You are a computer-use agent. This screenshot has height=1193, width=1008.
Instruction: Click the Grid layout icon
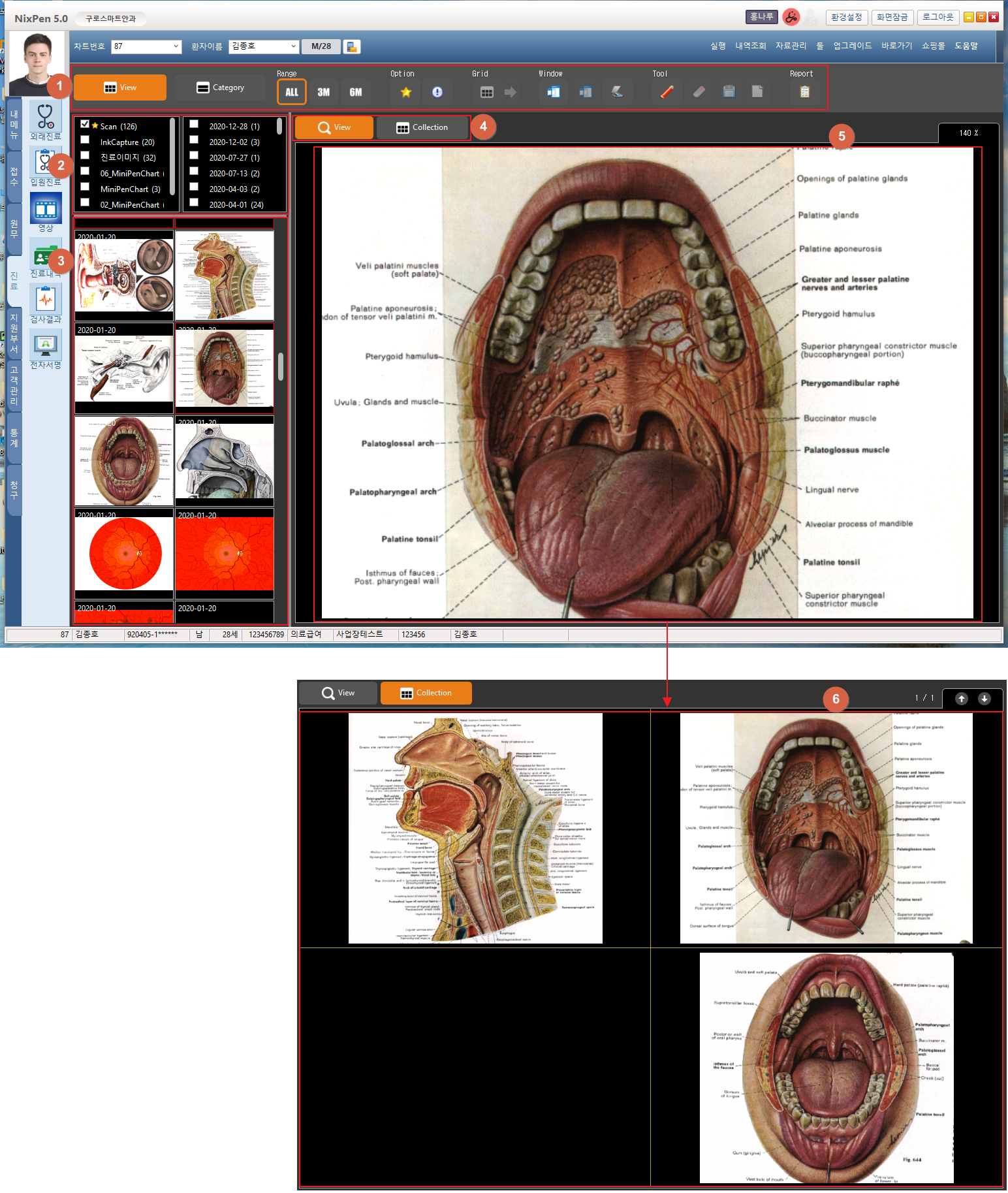(486, 92)
